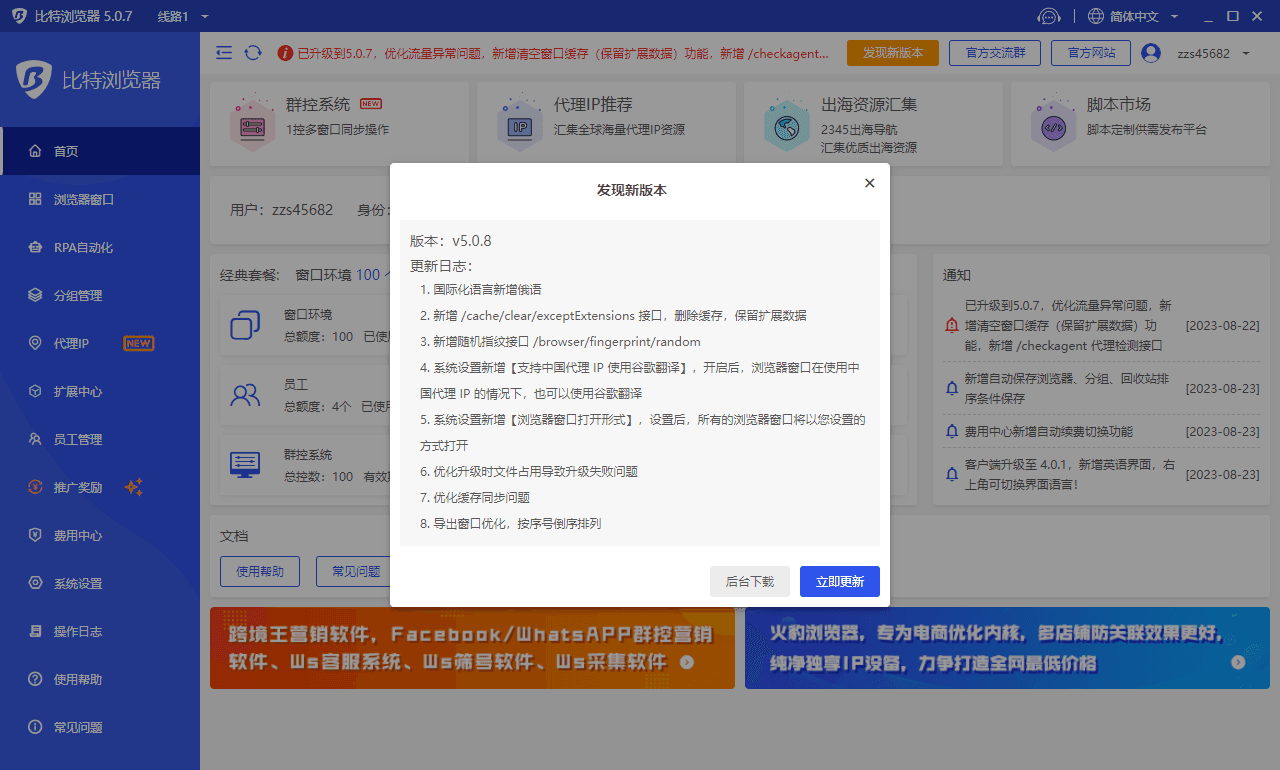Click the orange 发现新版本 button
The width and height of the screenshot is (1280, 770).
pyautogui.click(x=892, y=53)
